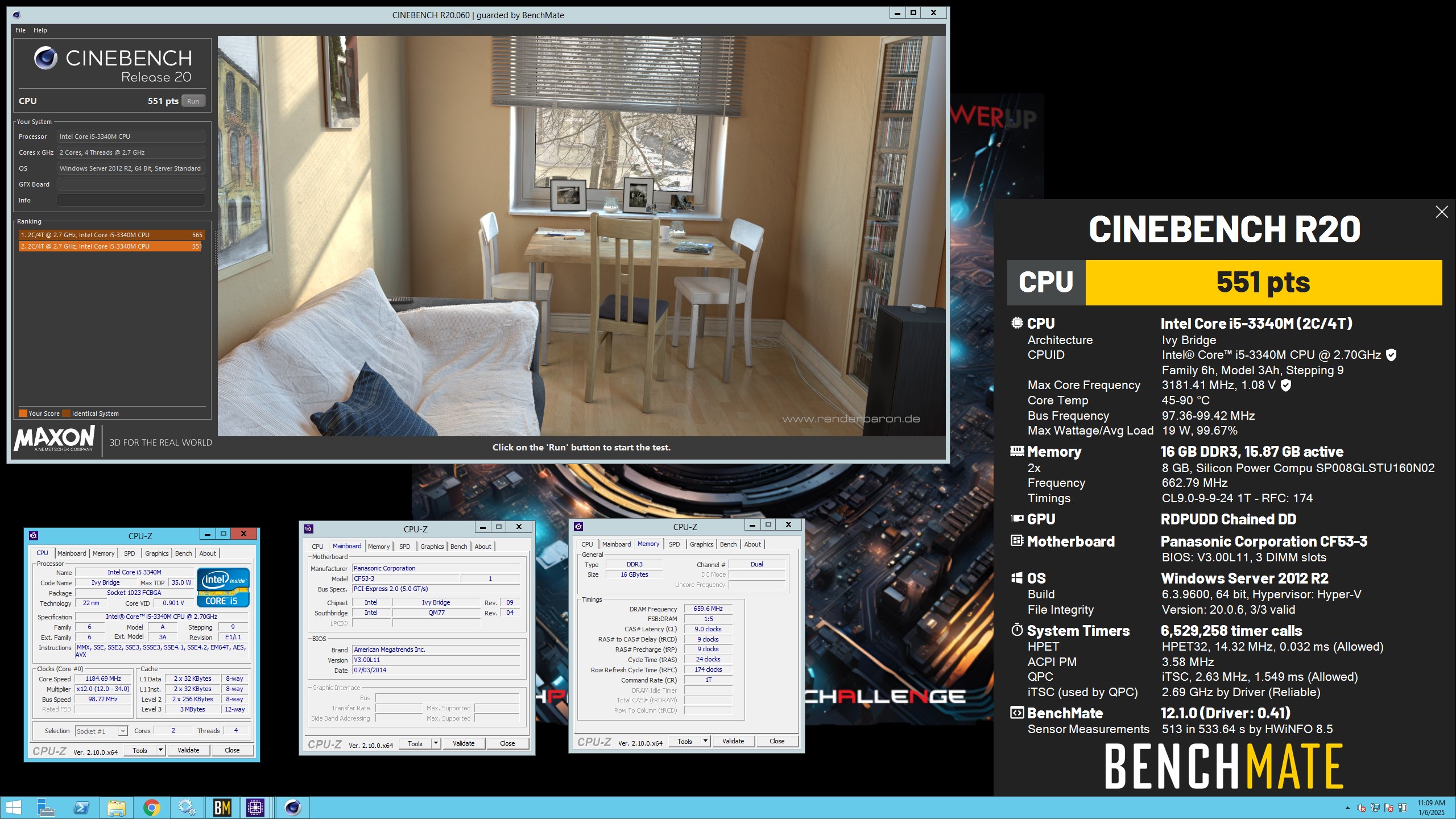This screenshot has width=1456, height=819.
Task: Click Multiplier value x12.0 in CPU-Z
Action: 103,689
